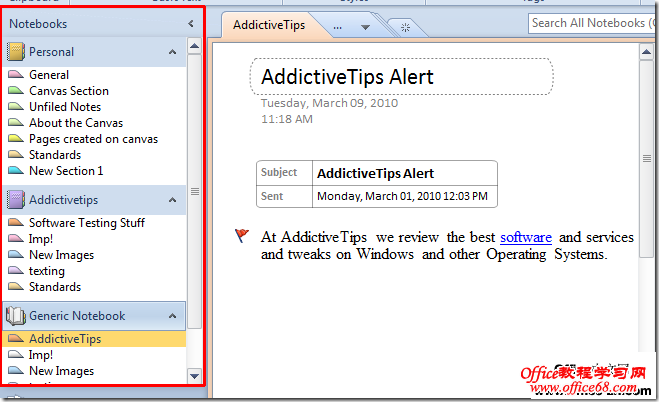The width and height of the screenshot is (659, 402).
Task: Open Standards section under Personal
Action: click(55, 155)
